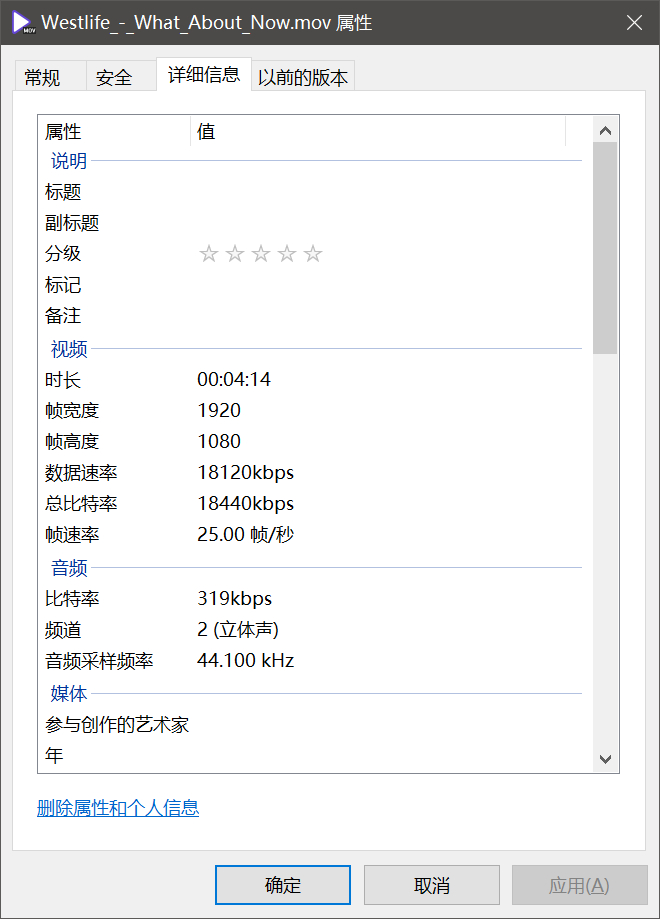Image resolution: width=660 pixels, height=919 pixels.
Task: Set rating to three stars in 分级
Action: pyautogui.click(x=261, y=254)
